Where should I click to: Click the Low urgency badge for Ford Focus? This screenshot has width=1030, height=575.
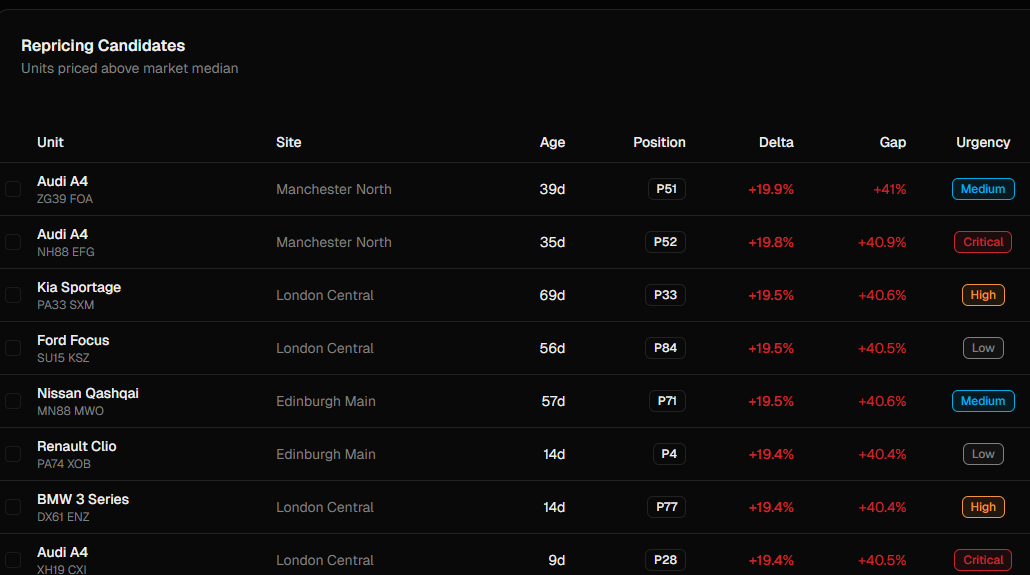pyautogui.click(x=983, y=348)
